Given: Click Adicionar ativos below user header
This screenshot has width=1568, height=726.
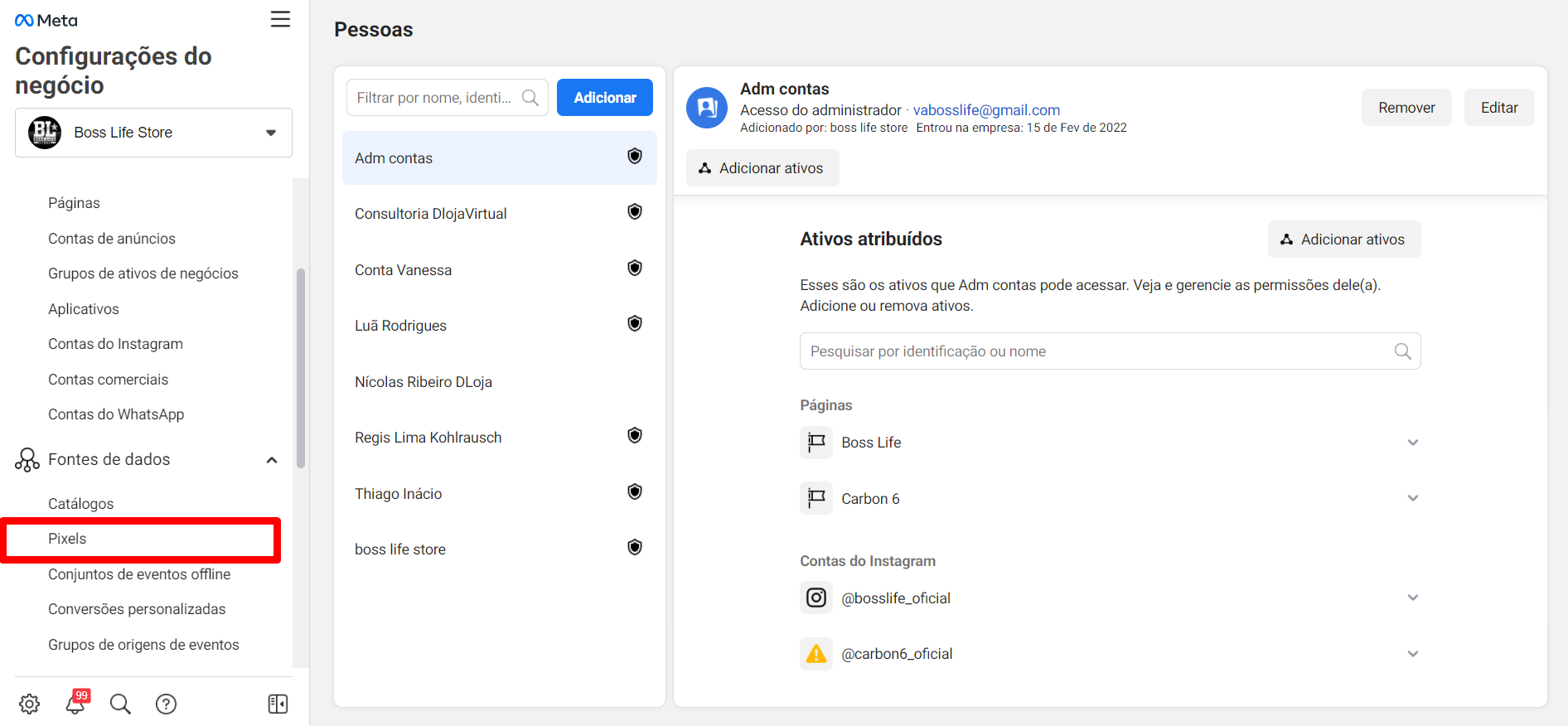Looking at the screenshot, I should click(762, 168).
